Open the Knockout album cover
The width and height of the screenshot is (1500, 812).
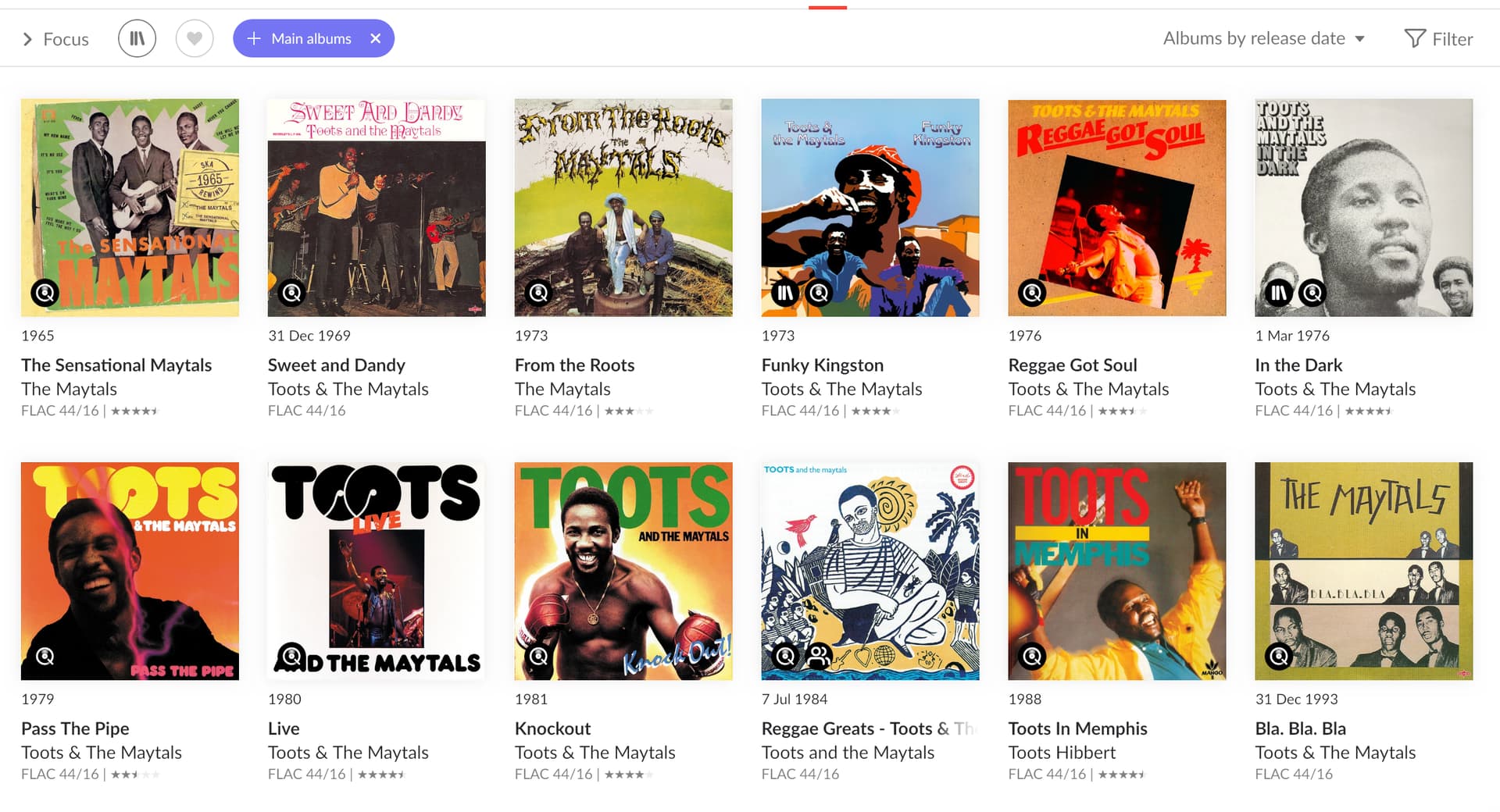(x=623, y=571)
